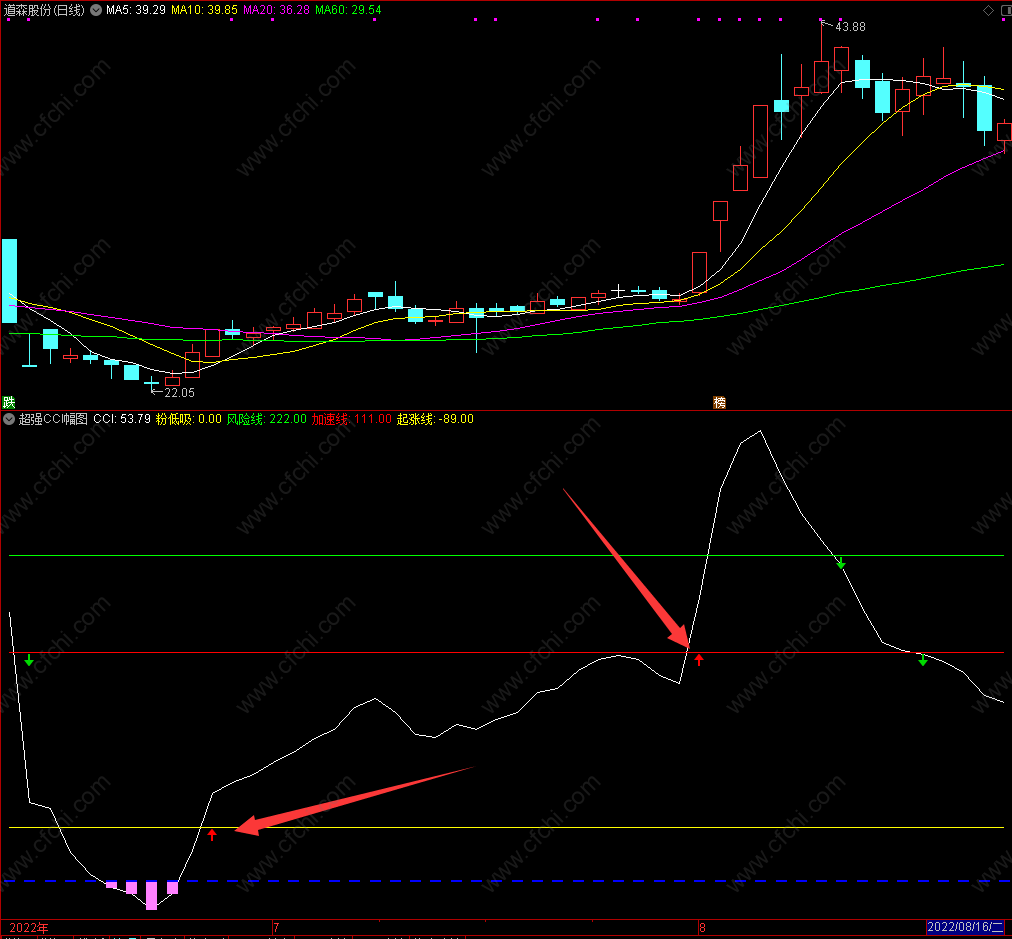Click the large cyan candlestick at the far left
Screen dimensions: 1012x939
(10, 281)
